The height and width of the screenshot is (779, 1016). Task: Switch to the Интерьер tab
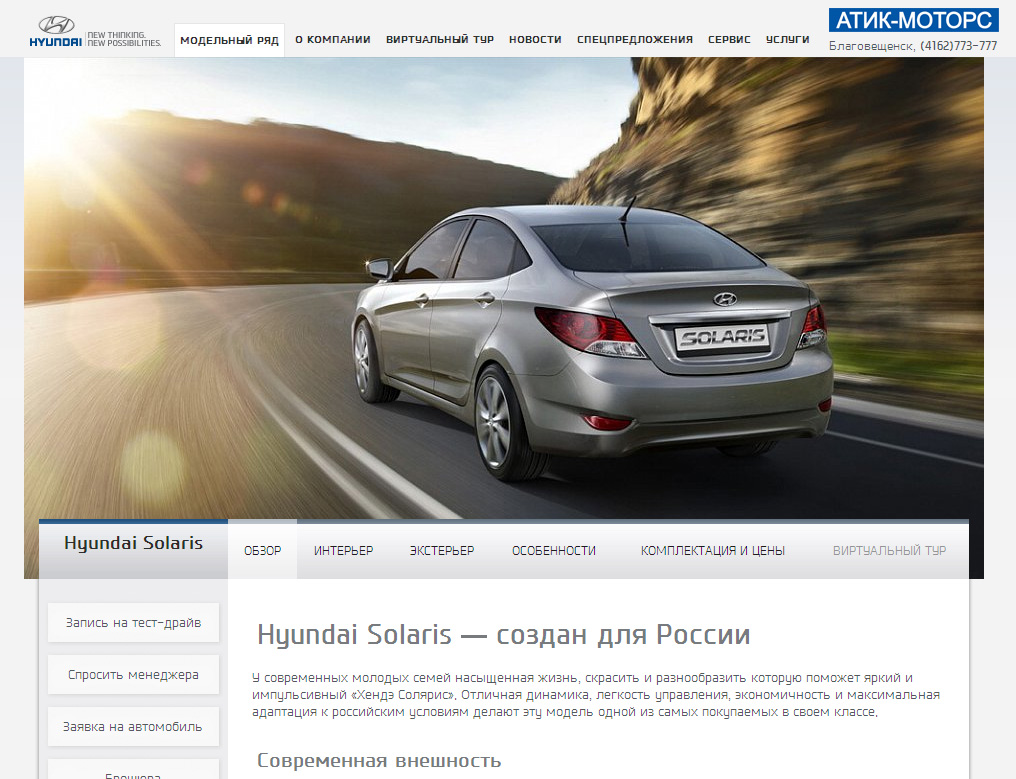click(x=343, y=550)
